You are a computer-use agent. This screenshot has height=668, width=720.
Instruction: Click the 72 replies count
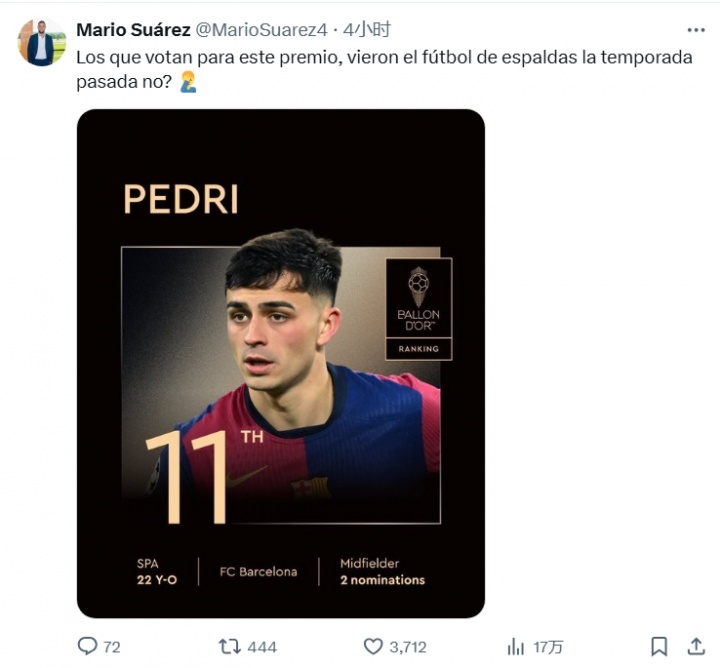111,647
